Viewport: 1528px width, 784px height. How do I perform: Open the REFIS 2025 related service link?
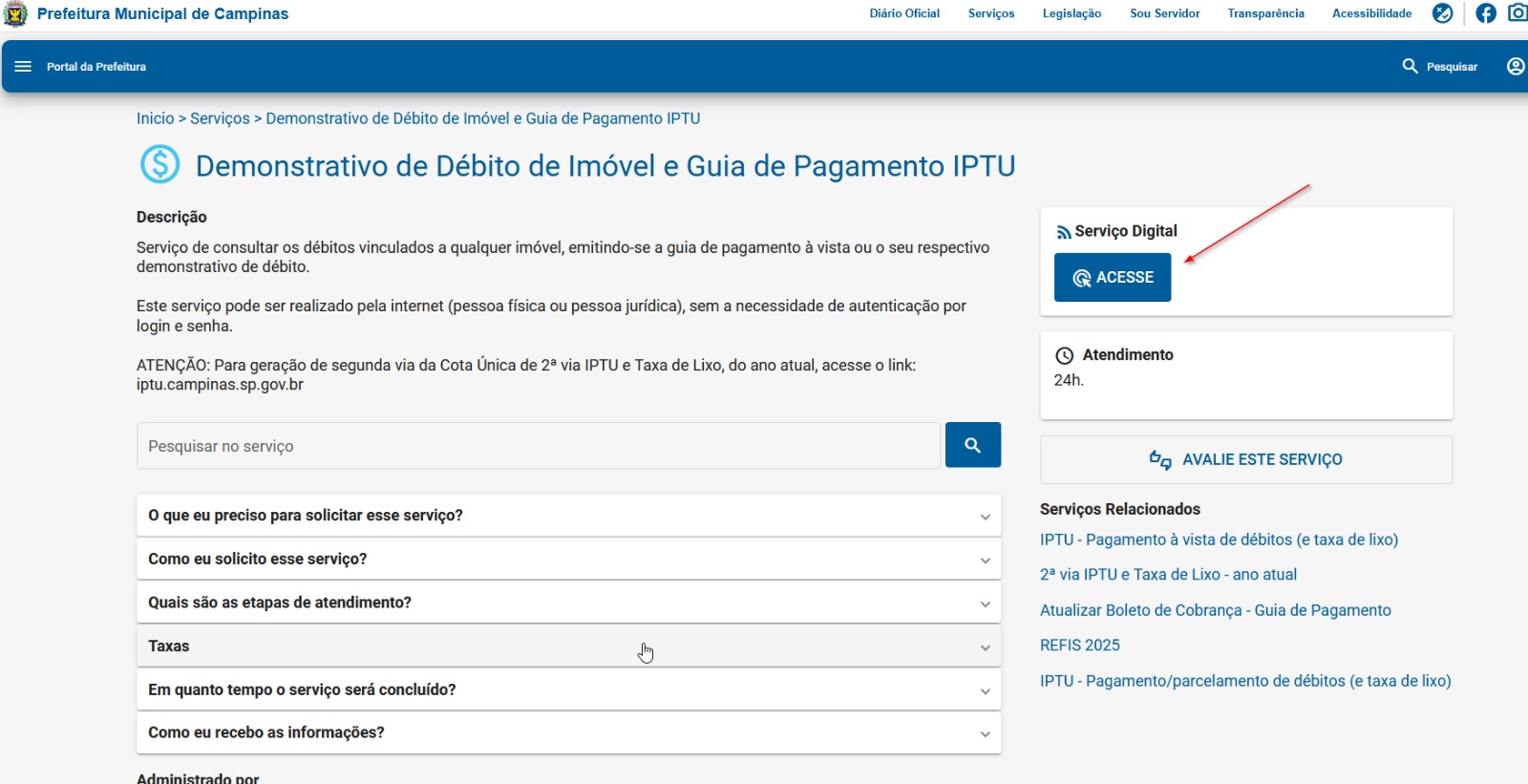1079,646
